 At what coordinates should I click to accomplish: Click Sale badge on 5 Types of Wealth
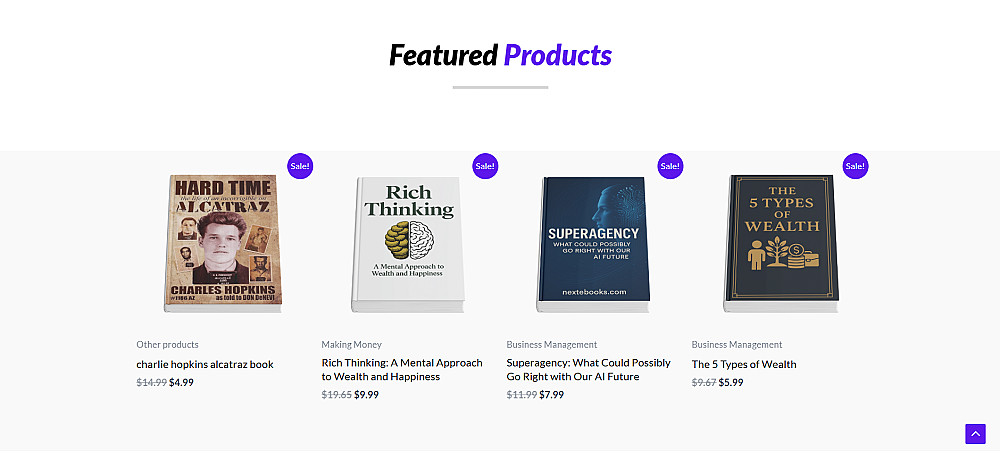(x=855, y=166)
